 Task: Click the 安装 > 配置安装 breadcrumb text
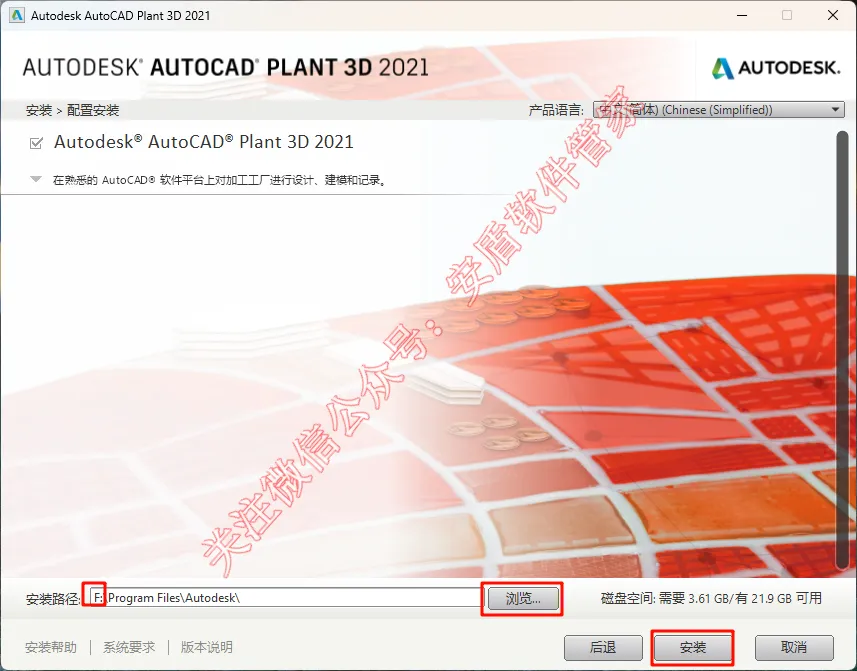[x=72, y=110]
